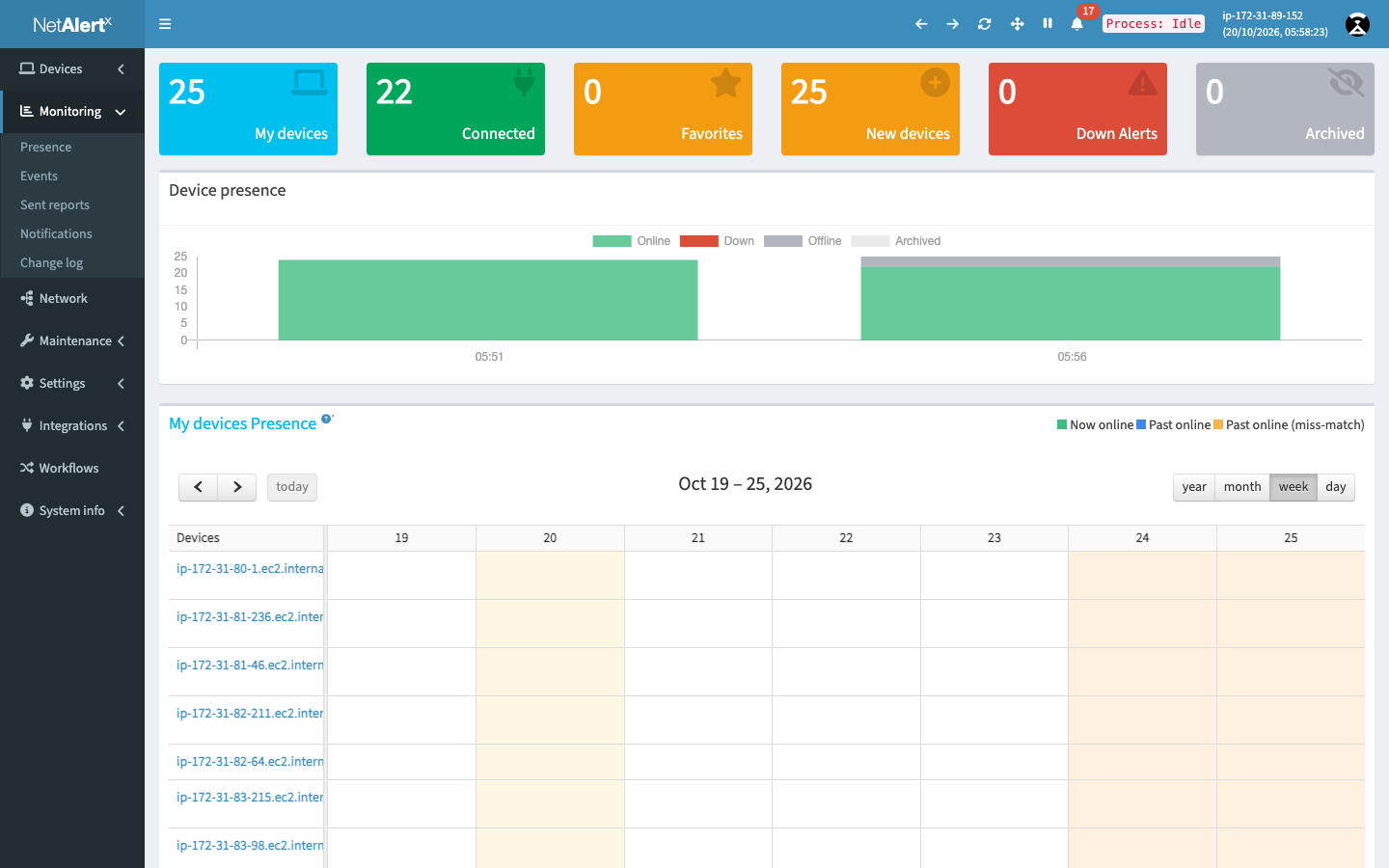Click the My devices Presence heading link
The height and width of the screenshot is (868, 1389).
tap(242, 424)
